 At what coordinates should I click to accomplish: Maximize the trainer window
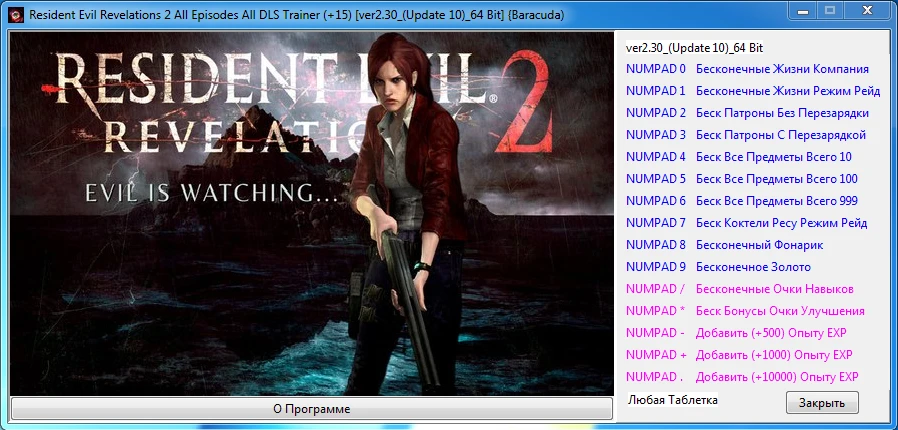829,11
